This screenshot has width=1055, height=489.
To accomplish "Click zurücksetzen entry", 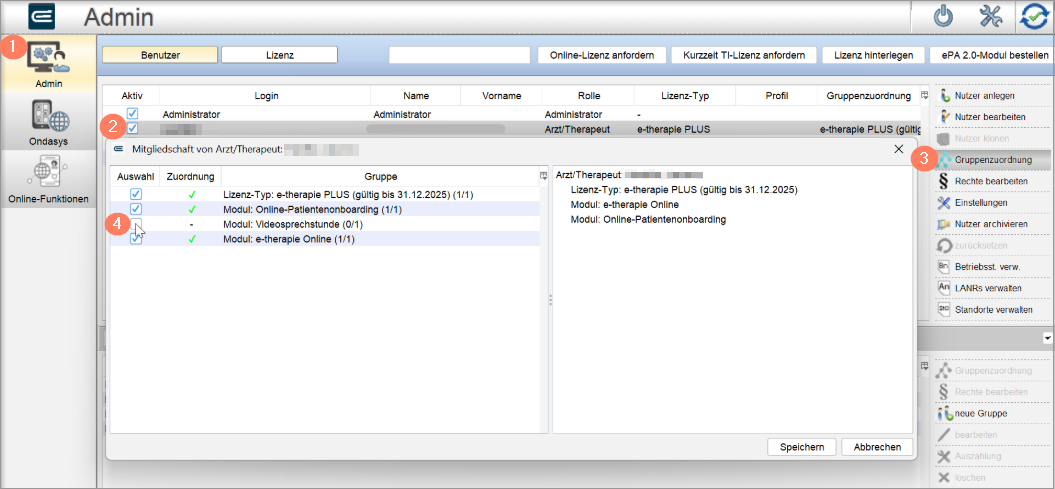I will click(x=981, y=246).
